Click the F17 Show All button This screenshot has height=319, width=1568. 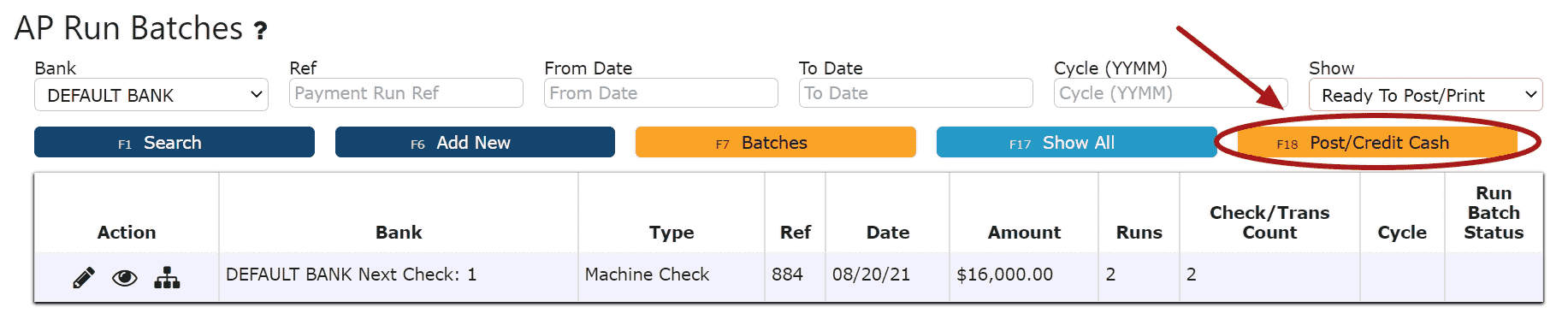[x=1076, y=143]
